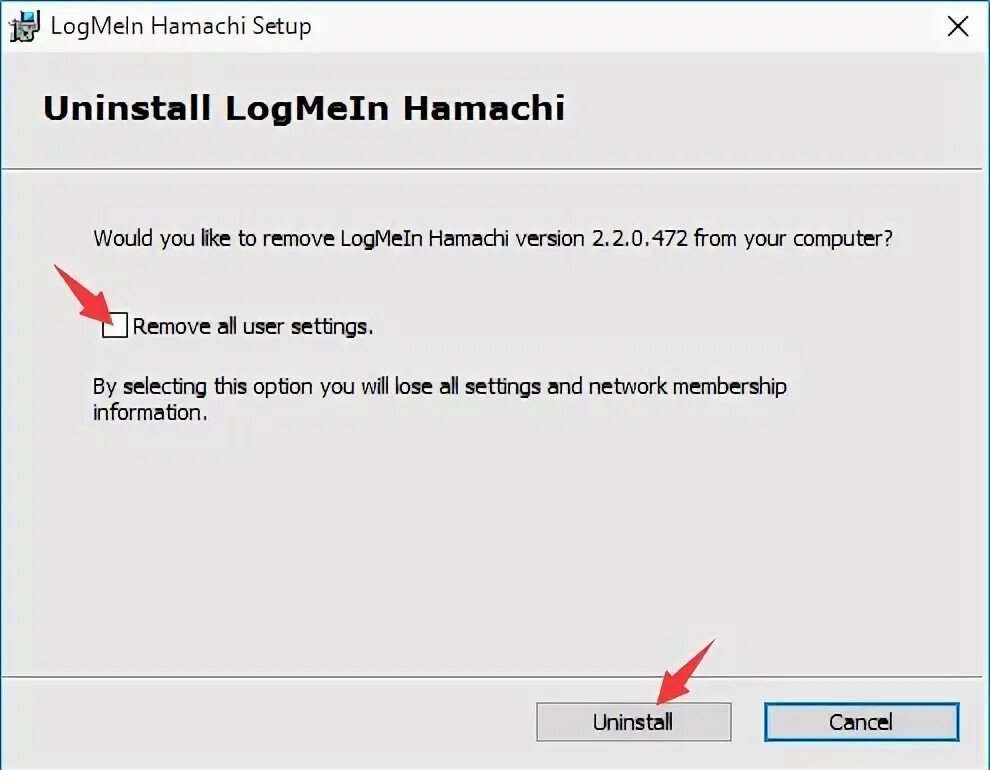
Task: Click the 'LogMeIn Hamachi Setup' window title text
Action: [x=181, y=27]
